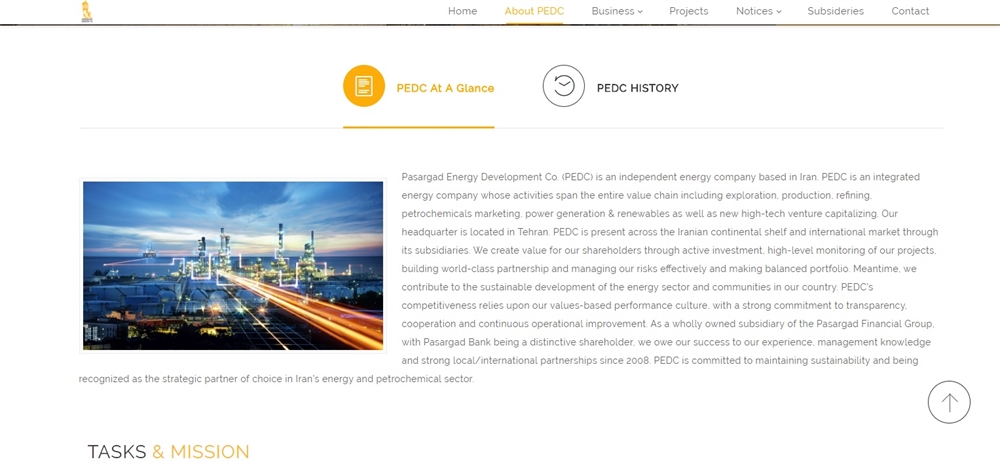Open the Projects page
The image size is (1000, 468).
[688, 11]
